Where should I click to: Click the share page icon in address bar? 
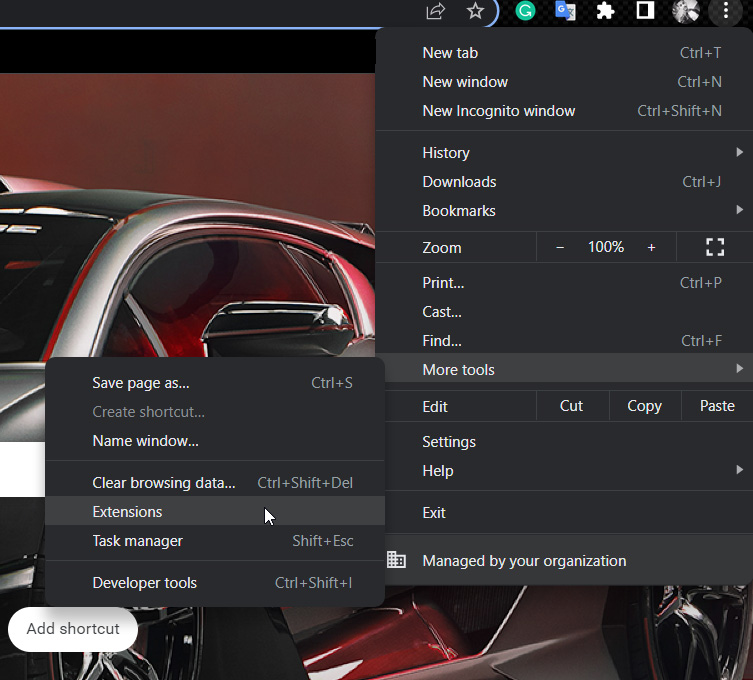(x=436, y=11)
